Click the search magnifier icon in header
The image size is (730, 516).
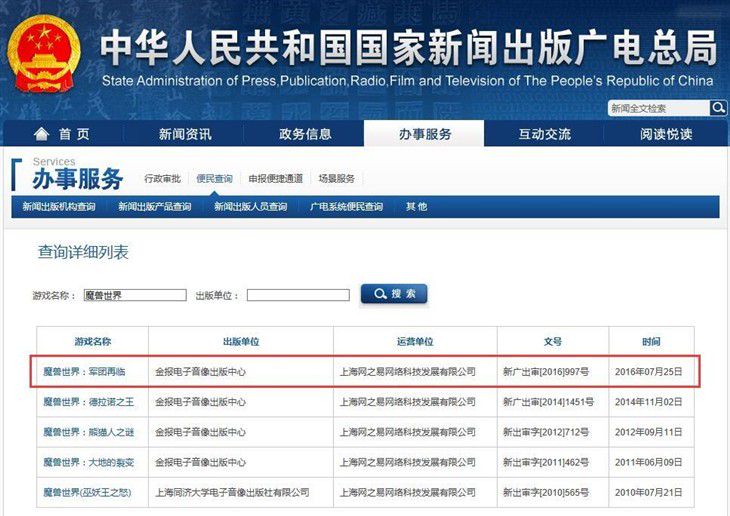(x=718, y=108)
